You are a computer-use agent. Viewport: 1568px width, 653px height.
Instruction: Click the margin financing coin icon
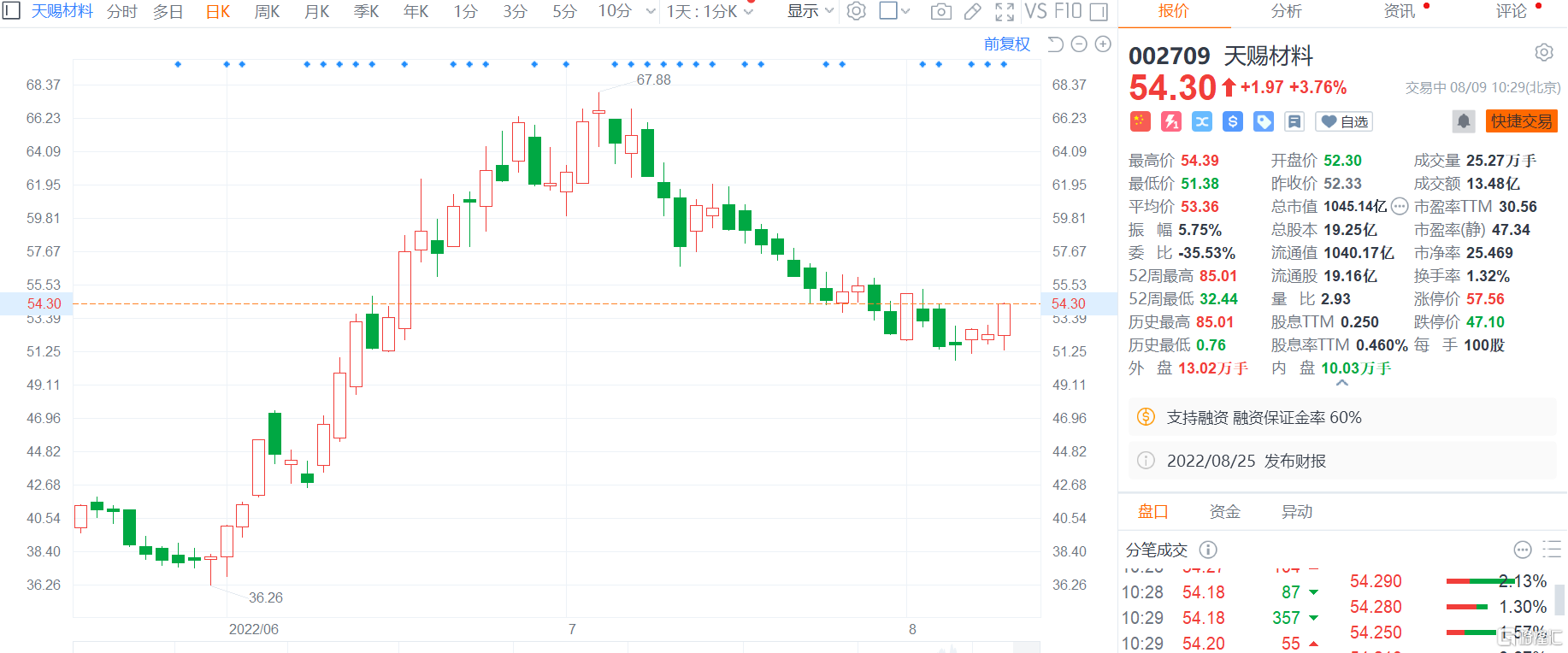click(x=1146, y=417)
